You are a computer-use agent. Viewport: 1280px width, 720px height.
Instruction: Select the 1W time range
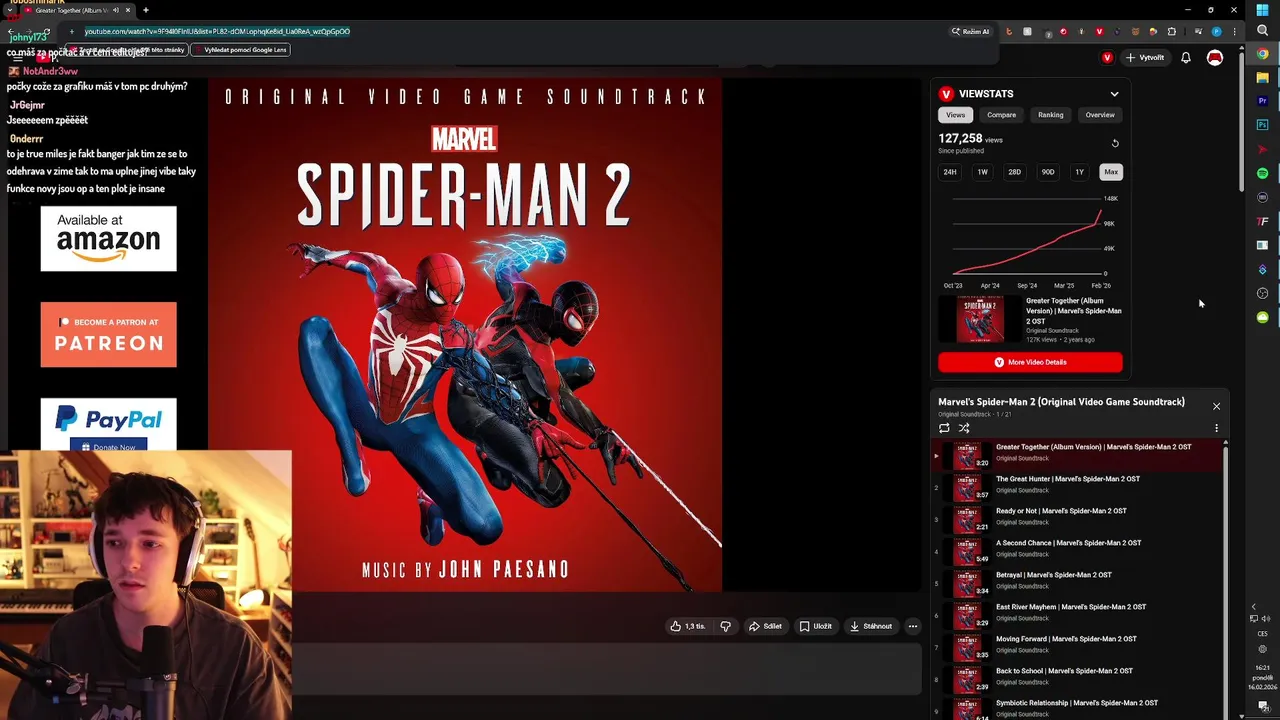pyautogui.click(x=982, y=172)
